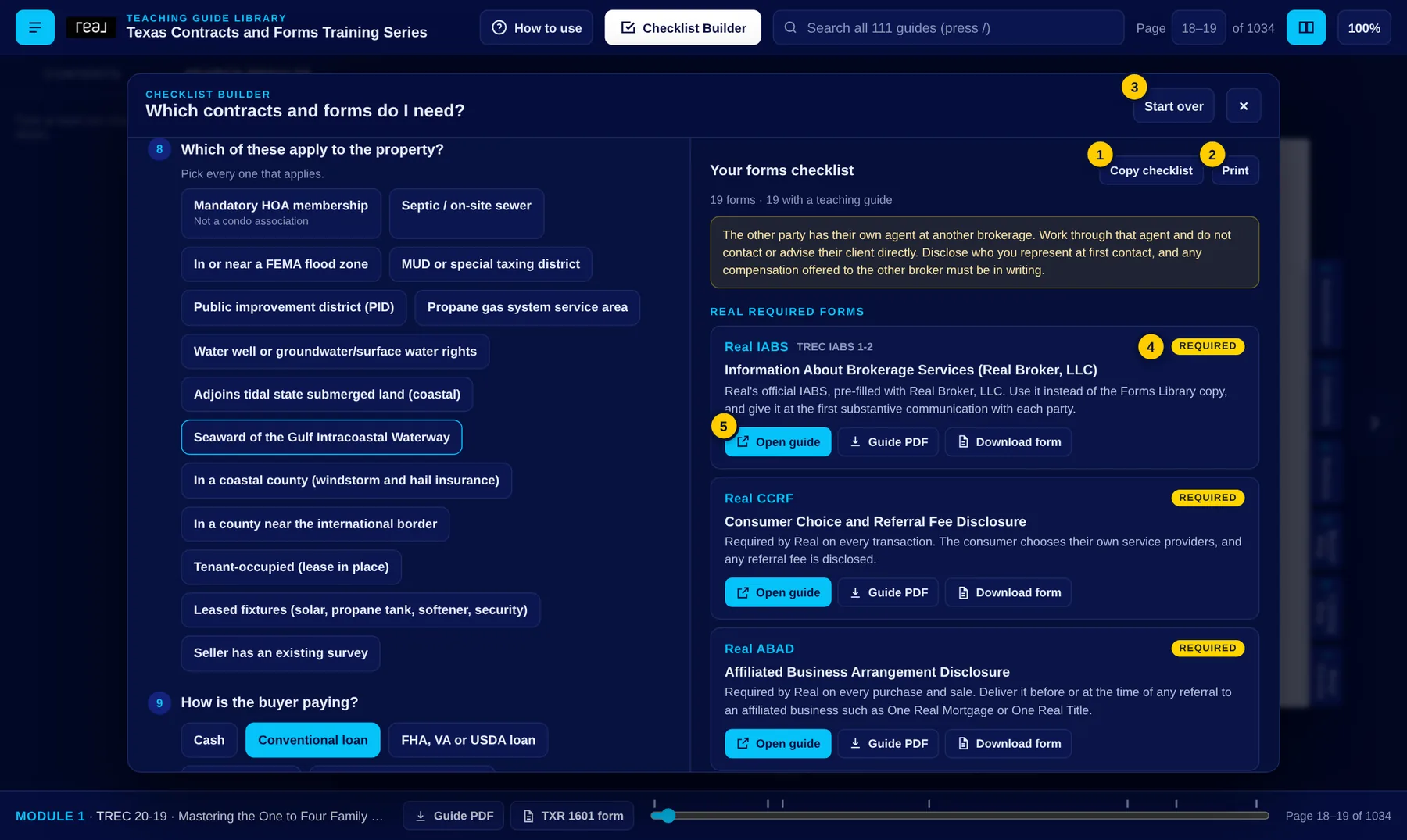1407x840 pixels.
Task: Open the Checklist Builder tab
Action: [682, 27]
